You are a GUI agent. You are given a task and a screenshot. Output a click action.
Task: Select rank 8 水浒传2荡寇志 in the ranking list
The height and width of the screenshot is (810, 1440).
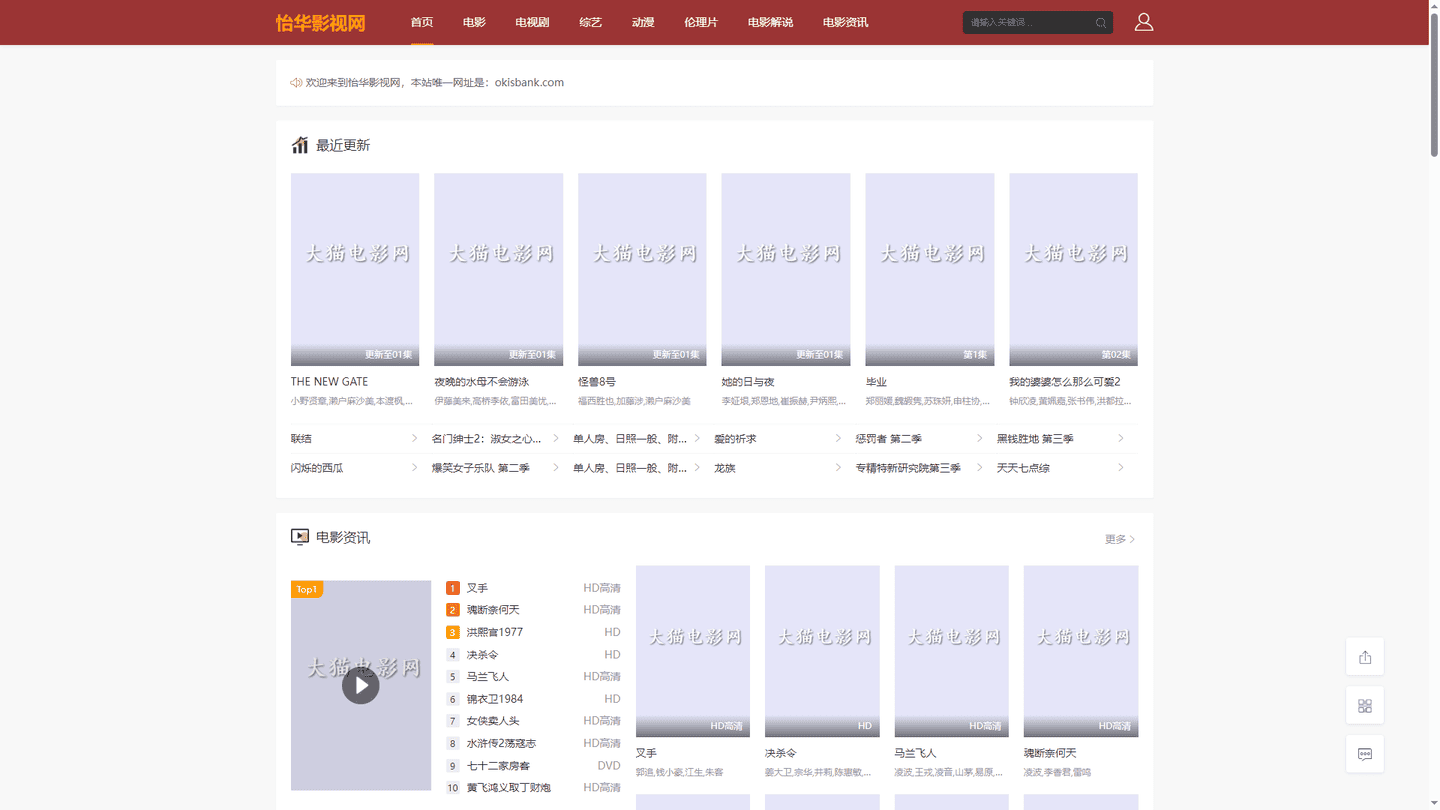[533, 743]
